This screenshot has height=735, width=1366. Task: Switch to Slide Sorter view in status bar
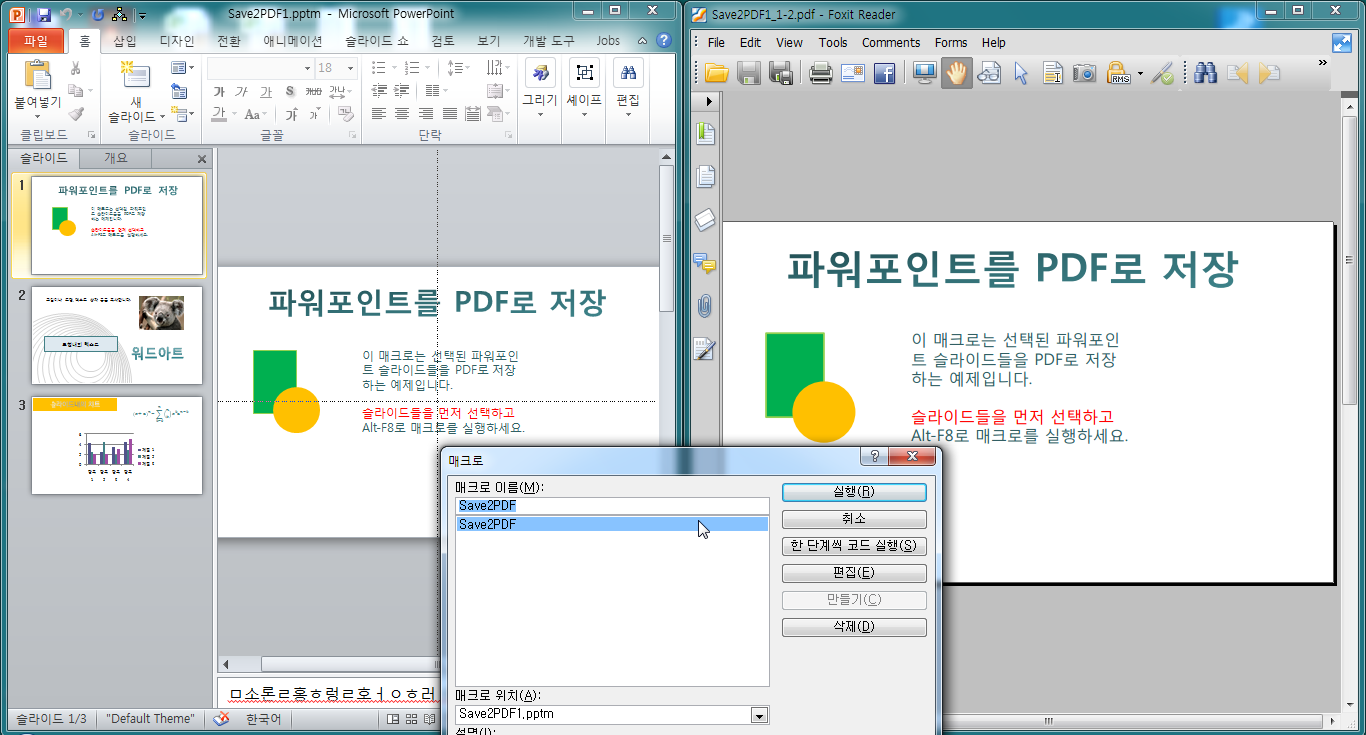click(x=412, y=719)
